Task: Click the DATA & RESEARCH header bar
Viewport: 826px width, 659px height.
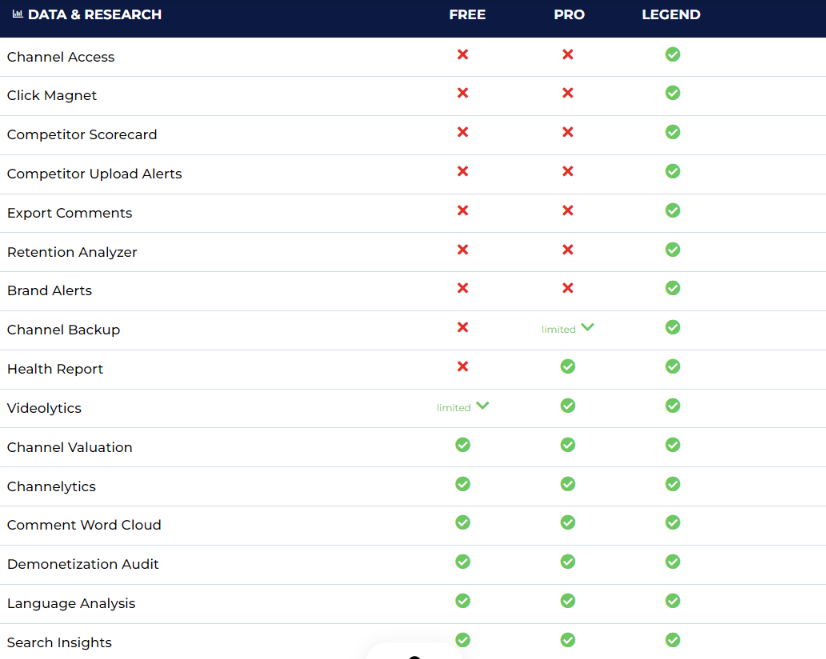Action: click(x=413, y=15)
